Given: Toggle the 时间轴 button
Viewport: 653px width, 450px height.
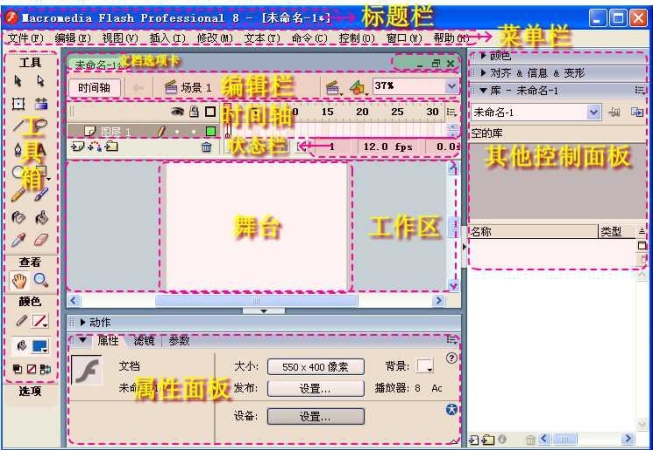Looking at the screenshot, I should click(94, 88).
